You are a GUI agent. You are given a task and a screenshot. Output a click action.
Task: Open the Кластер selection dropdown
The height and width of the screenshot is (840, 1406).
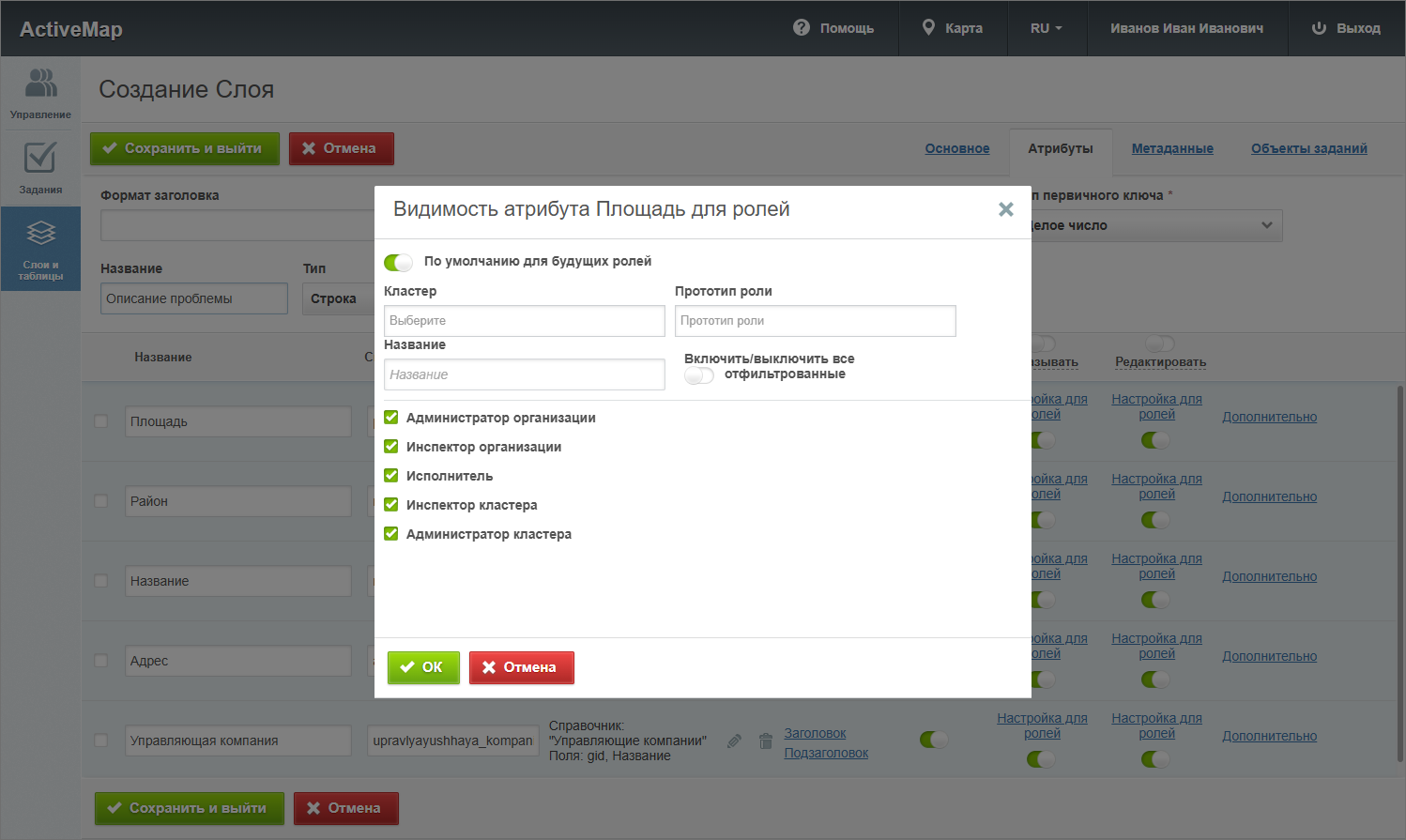[524, 321]
